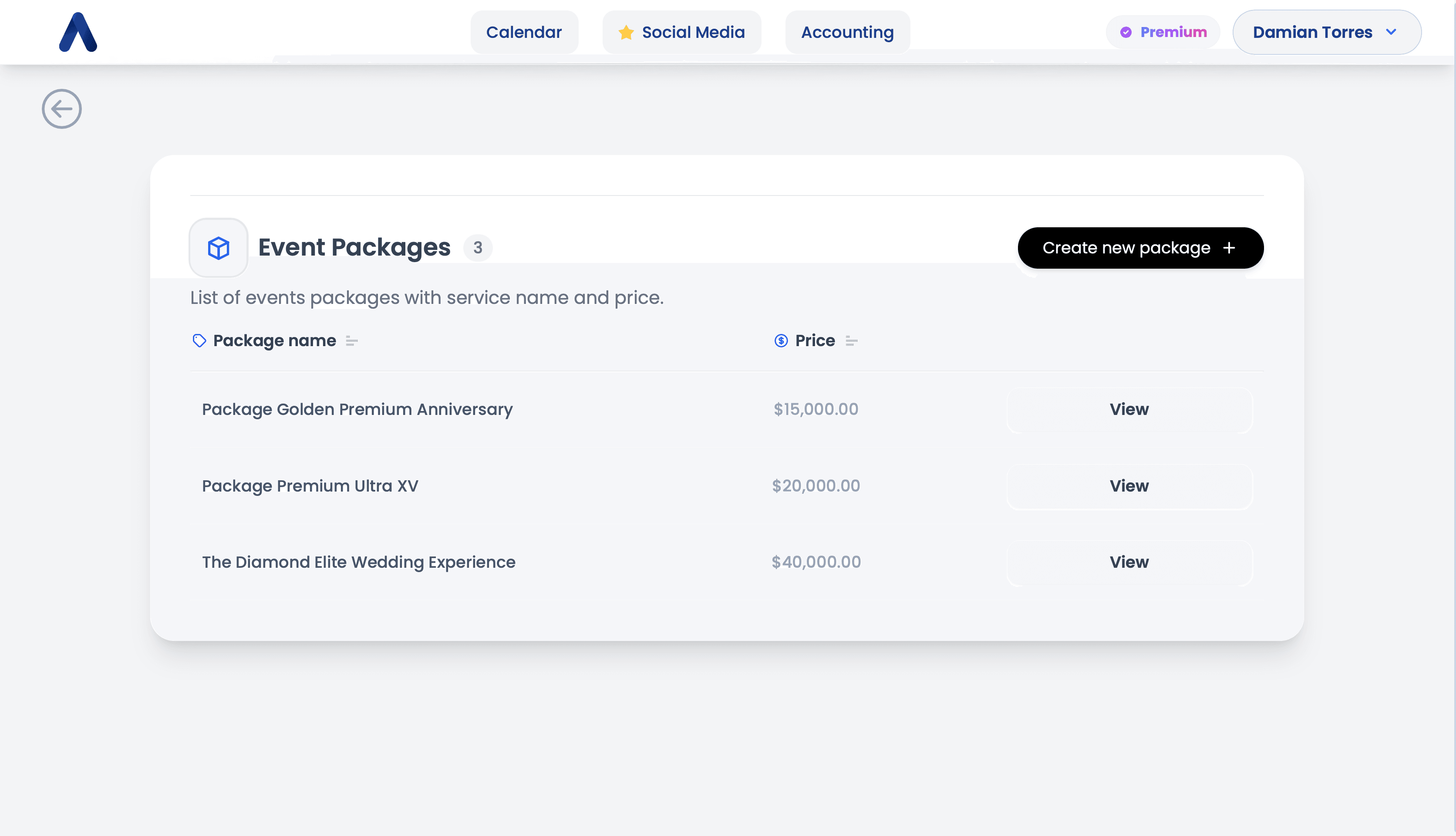Click plus icon in Create new package
The image size is (1456, 836).
pyautogui.click(x=1229, y=248)
